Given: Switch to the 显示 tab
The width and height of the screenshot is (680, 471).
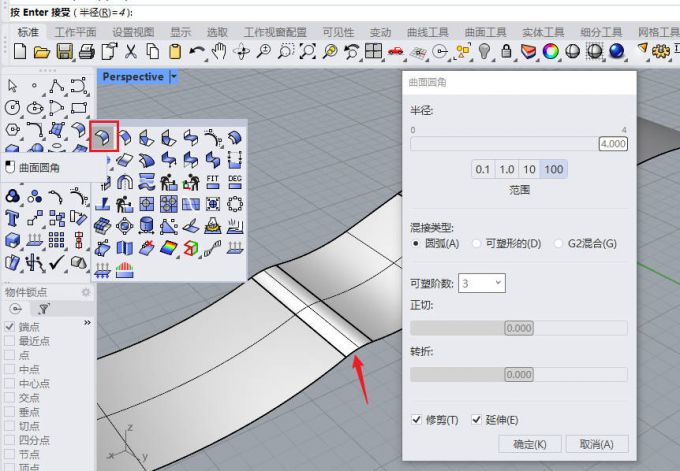Looking at the screenshot, I should (181, 32).
